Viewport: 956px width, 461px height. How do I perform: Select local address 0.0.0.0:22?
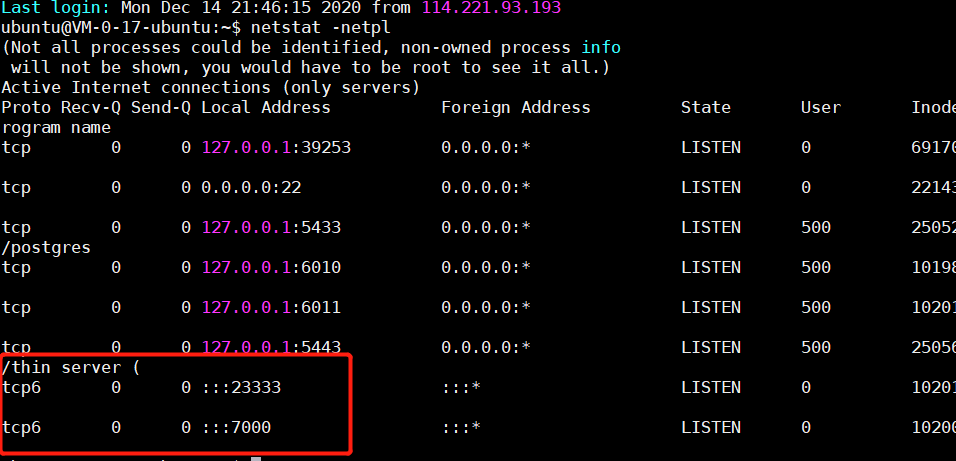pyautogui.click(x=251, y=187)
